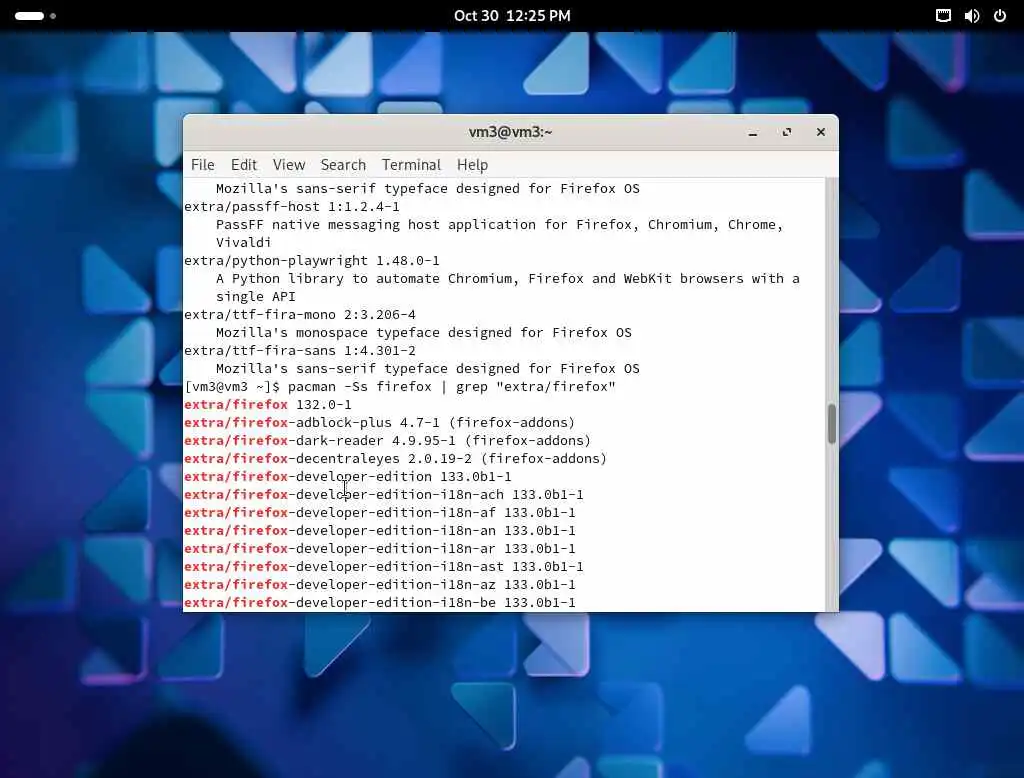Click "extra/firefox-developer-edition 133.0b1-1" line
The width and height of the screenshot is (1024, 778).
[348, 476]
